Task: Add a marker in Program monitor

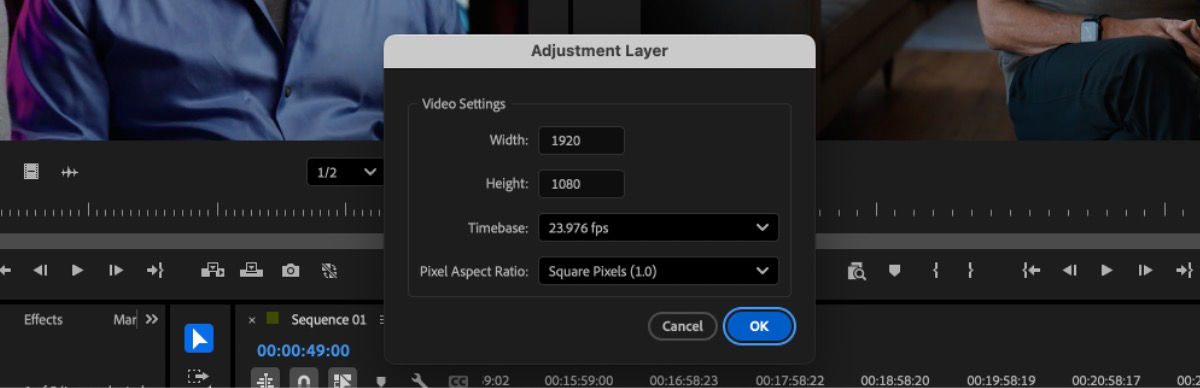Action: (895, 270)
